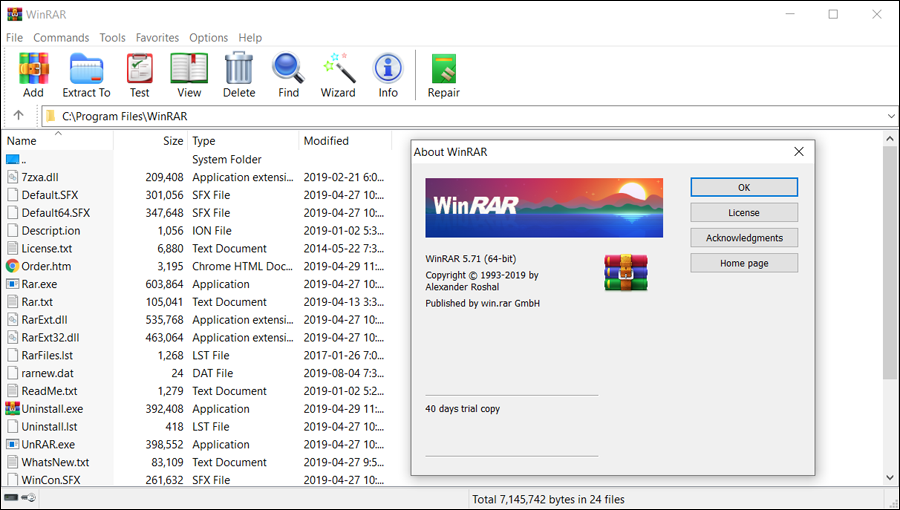
Task: Open the Options menu
Action: pos(208,37)
